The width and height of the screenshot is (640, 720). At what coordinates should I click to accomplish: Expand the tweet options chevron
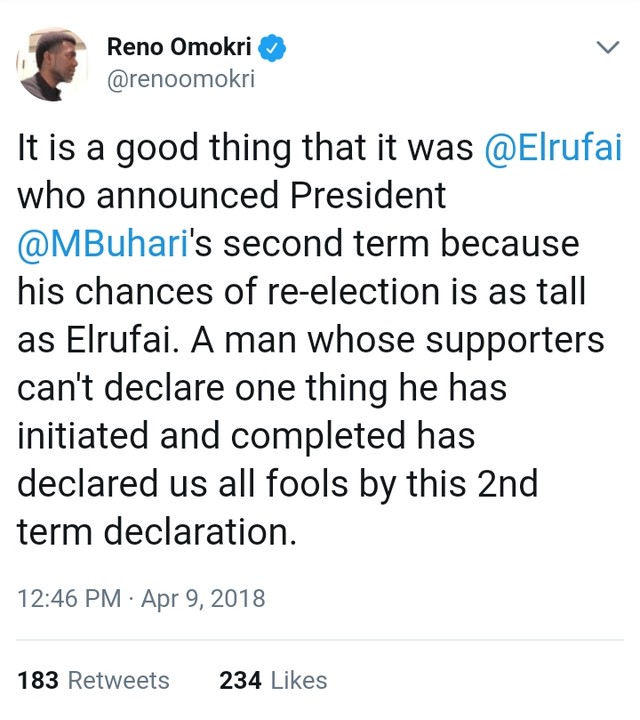(607, 47)
